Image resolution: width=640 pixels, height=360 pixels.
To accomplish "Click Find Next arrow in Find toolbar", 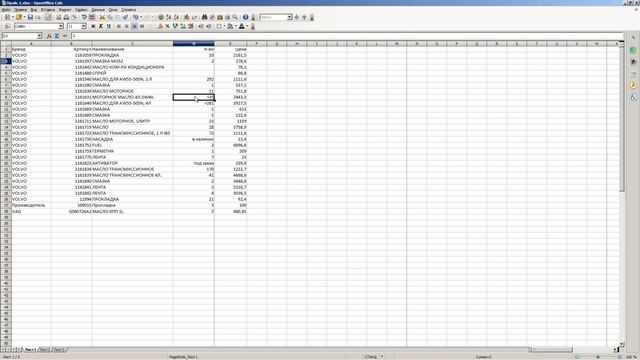I will 297,17.
